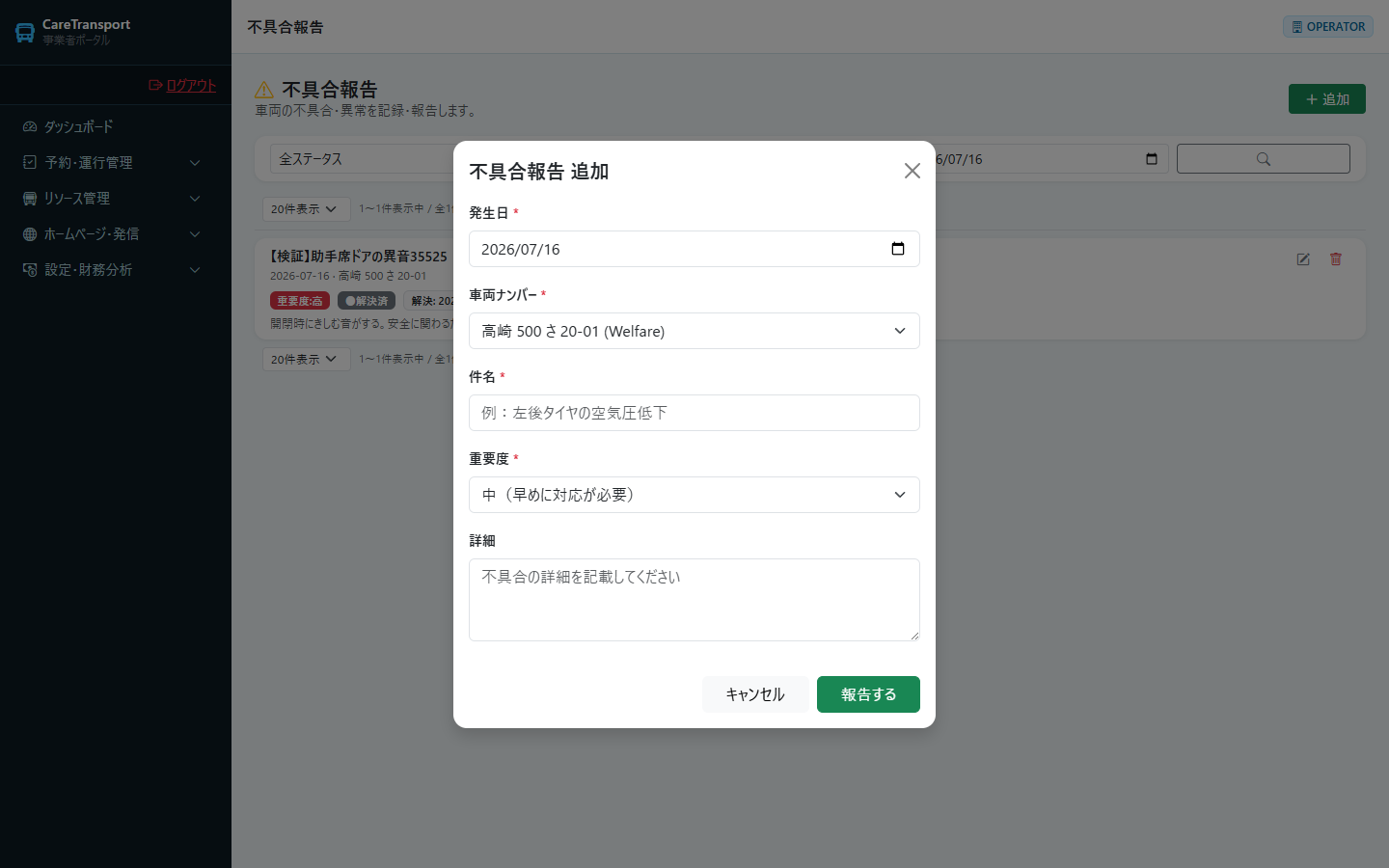The width and height of the screenshot is (1389, 868).
Task: Delete the 助手席ドアの異音 report
Action: point(1336,259)
